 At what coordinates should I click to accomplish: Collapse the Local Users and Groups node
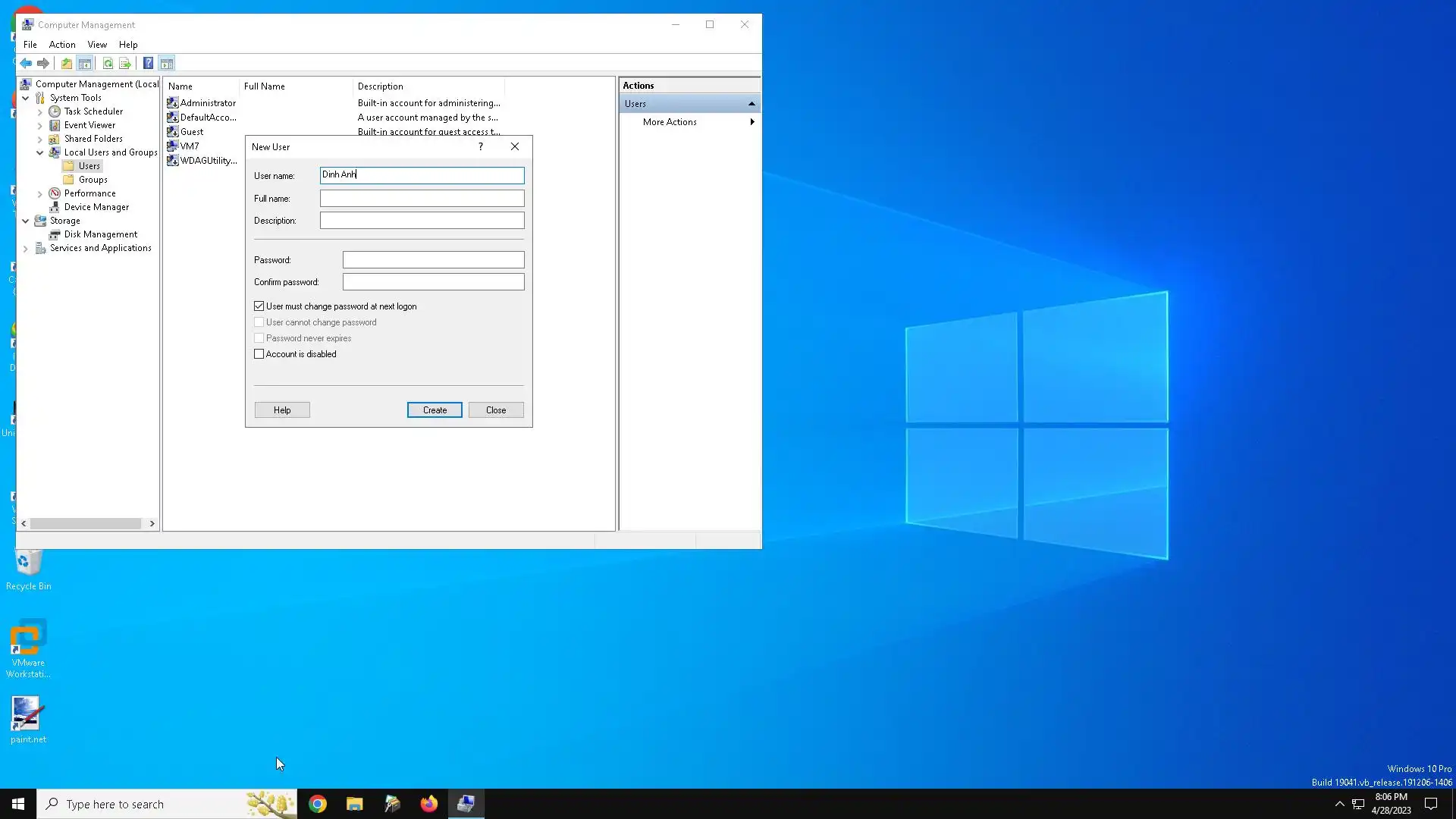point(40,152)
